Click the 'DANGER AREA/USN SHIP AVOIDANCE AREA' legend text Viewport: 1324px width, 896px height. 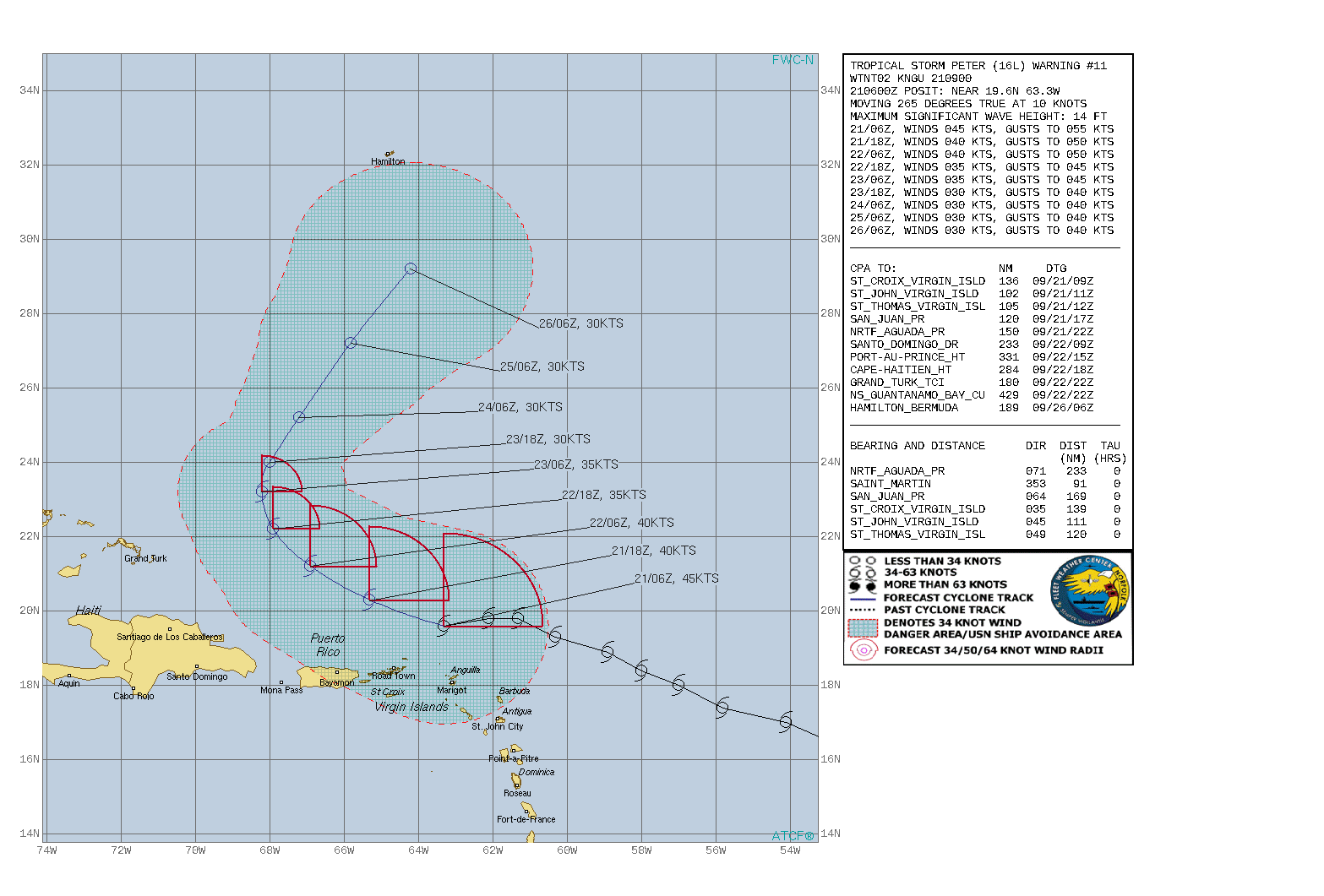click(x=1003, y=634)
